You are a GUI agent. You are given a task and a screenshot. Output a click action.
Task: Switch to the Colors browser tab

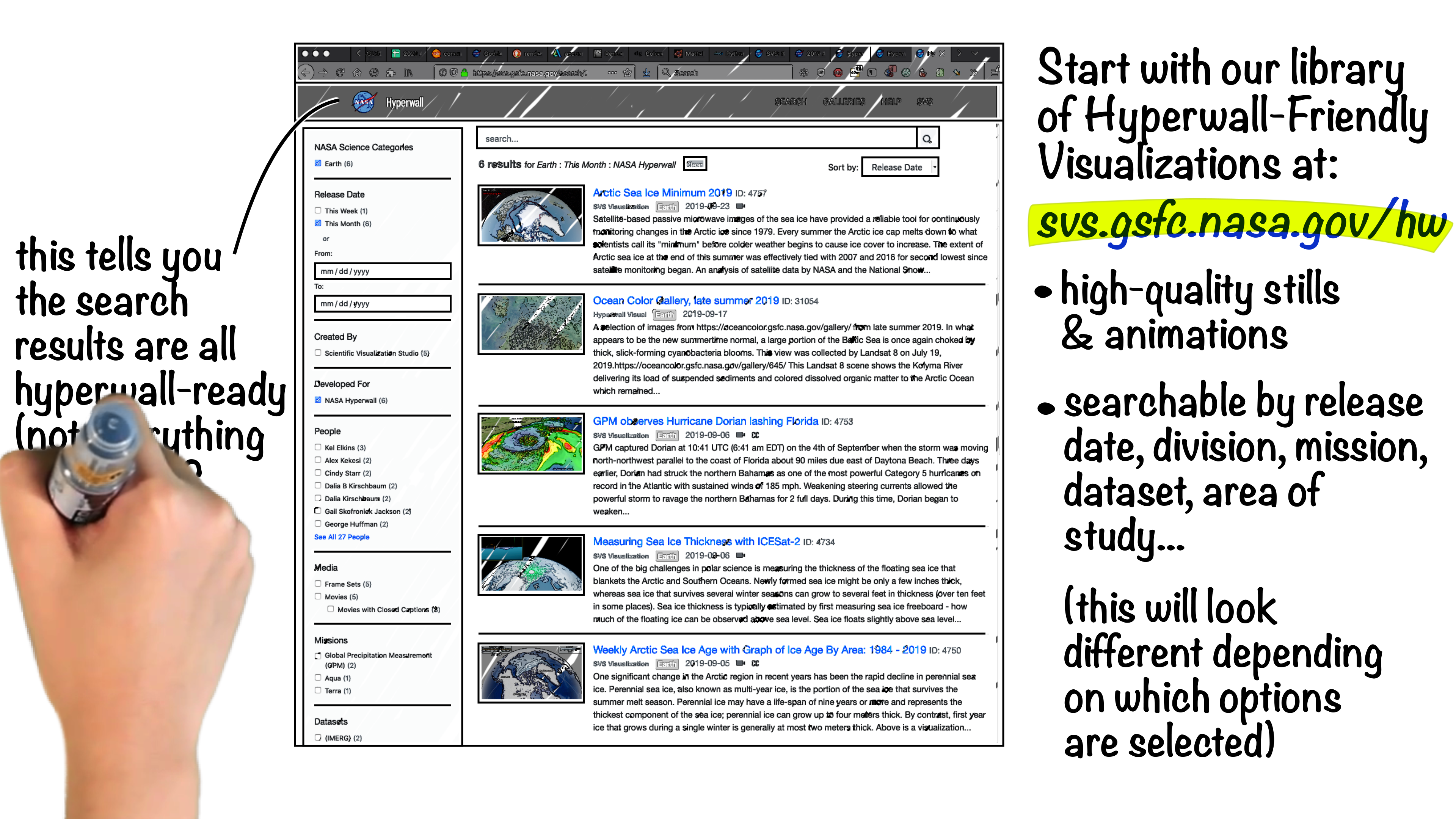pyautogui.click(x=649, y=54)
